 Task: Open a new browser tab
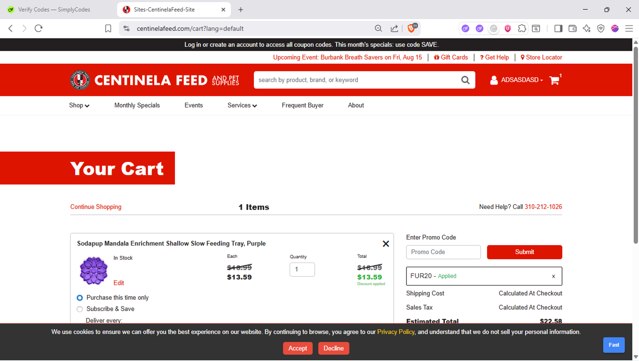point(240,9)
